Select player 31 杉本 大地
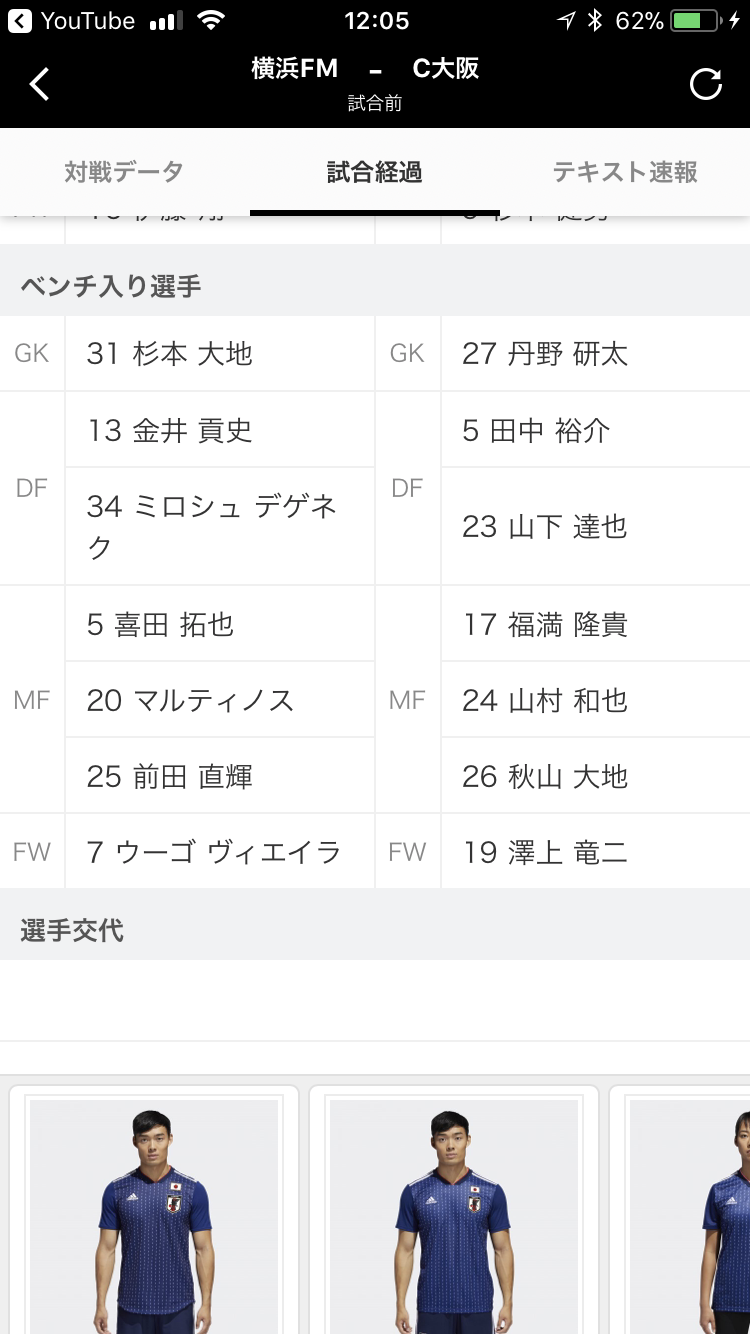This screenshot has height=1334, width=750. click(x=170, y=353)
